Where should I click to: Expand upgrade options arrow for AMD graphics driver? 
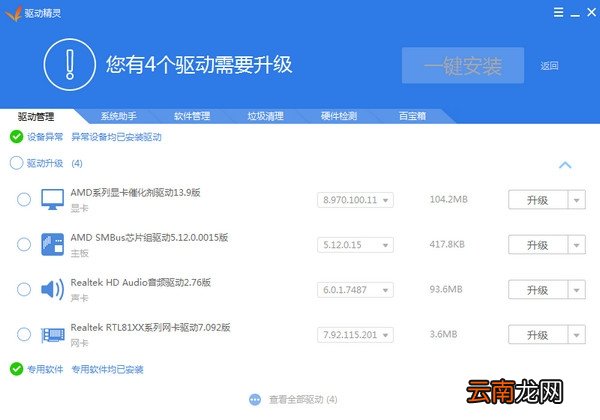pyautogui.click(x=577, y=200)
